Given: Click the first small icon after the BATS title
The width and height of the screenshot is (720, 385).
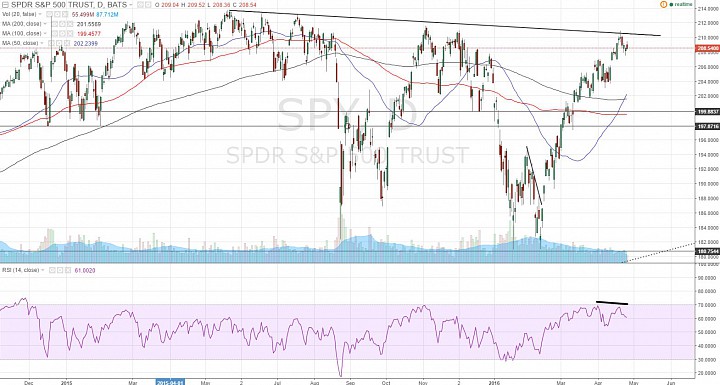Looking at the screenshot, I should 140,5.
